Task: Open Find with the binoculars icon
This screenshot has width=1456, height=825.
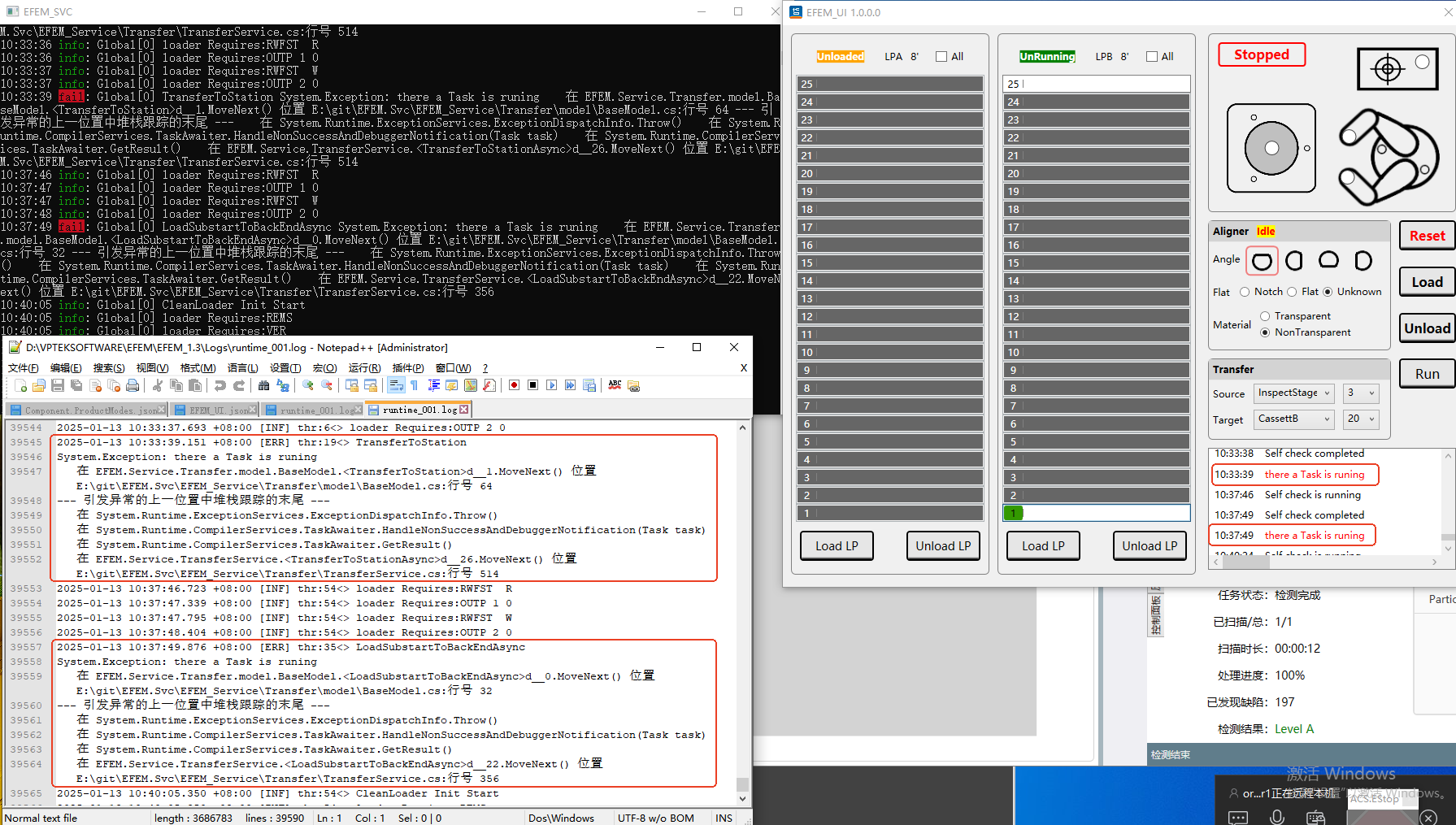Action: click(x=263, y=385)
